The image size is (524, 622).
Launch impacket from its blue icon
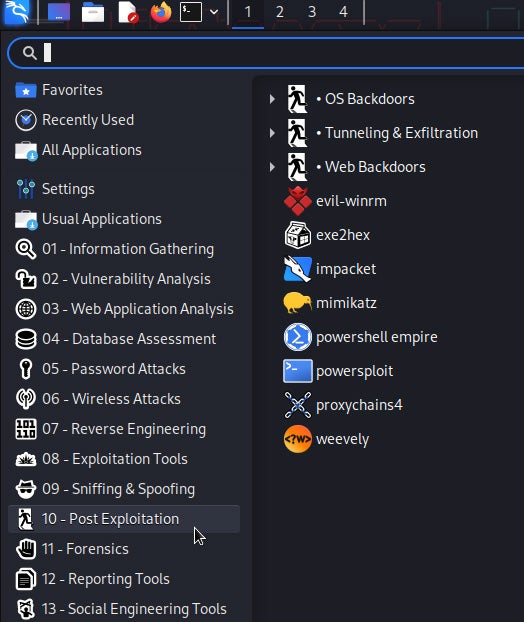click(298, 269)
